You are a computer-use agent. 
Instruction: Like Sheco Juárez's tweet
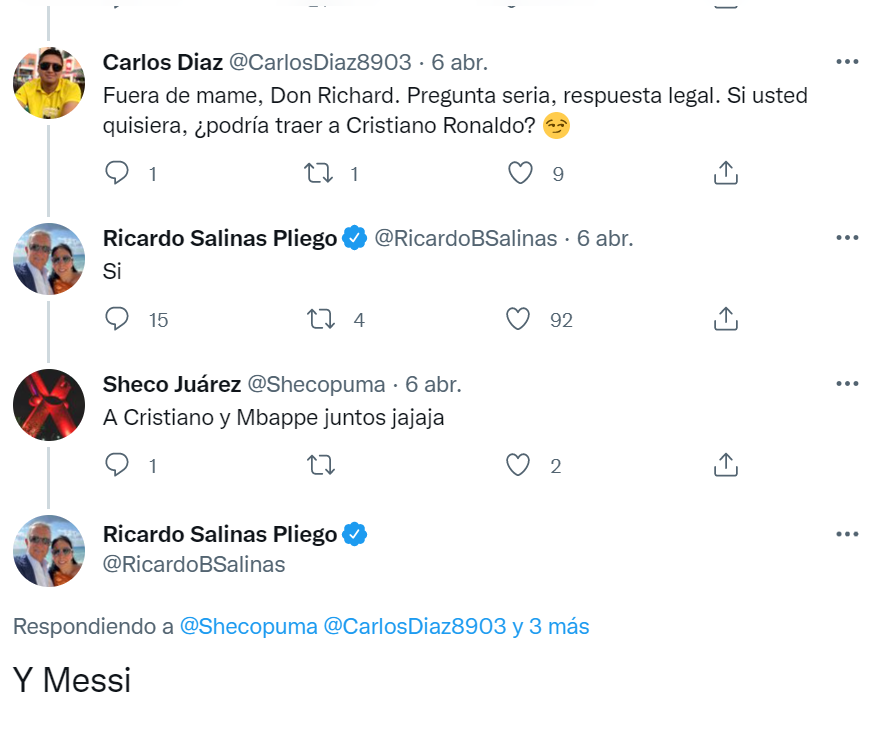(518, 465)
